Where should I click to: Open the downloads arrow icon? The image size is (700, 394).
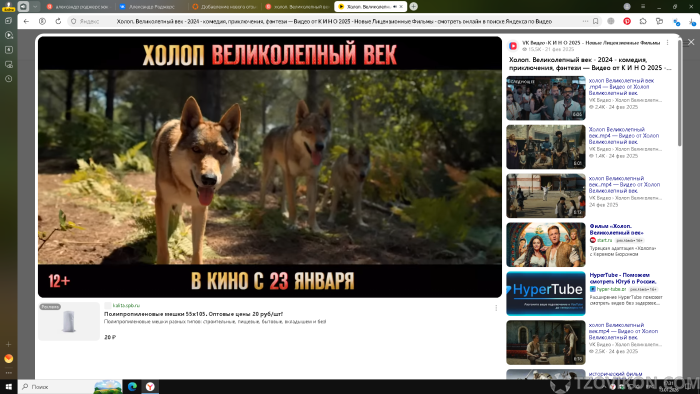pyautogui.click(x=692, y=21)
